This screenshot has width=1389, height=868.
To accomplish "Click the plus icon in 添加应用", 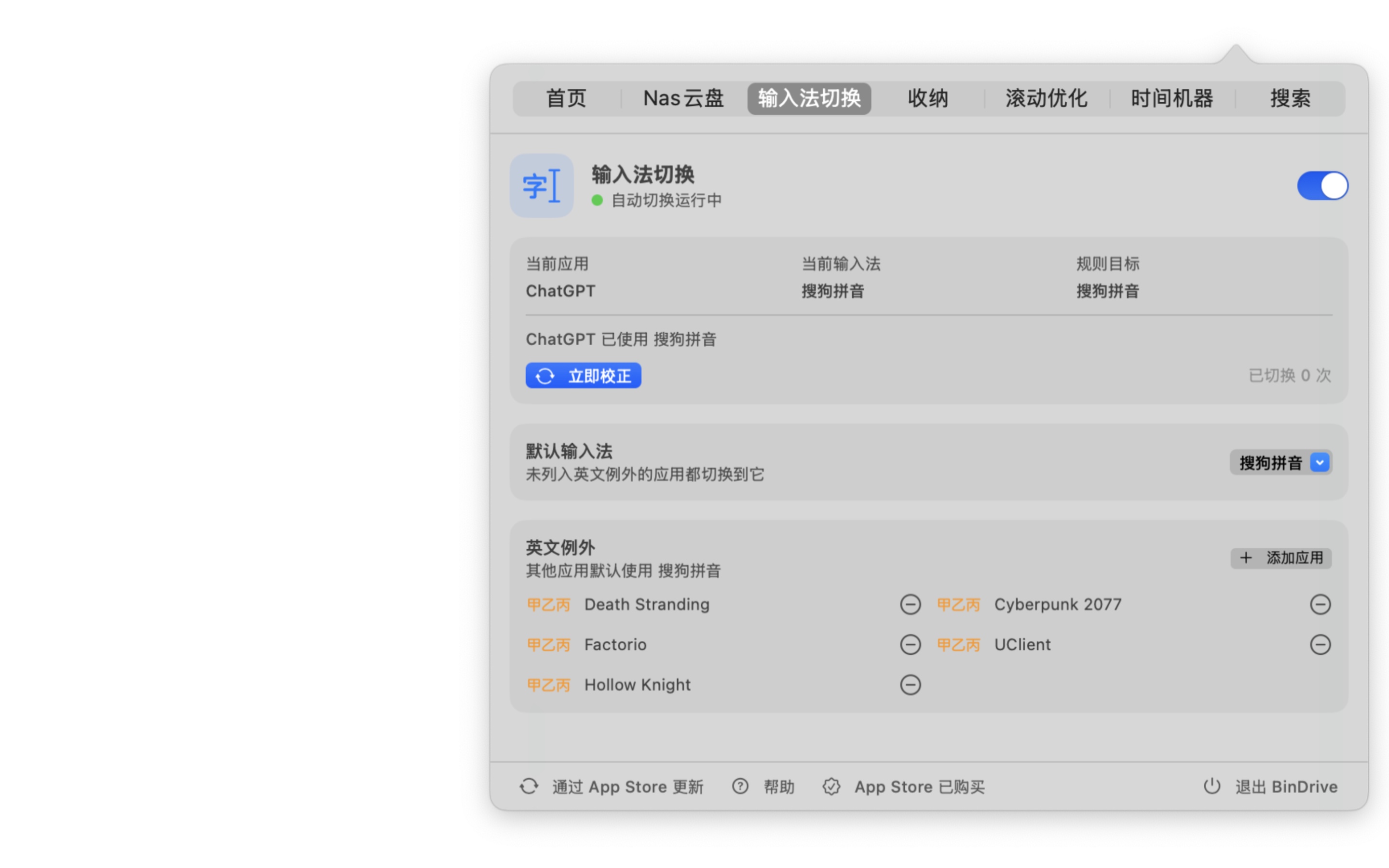I will 1245,558.
